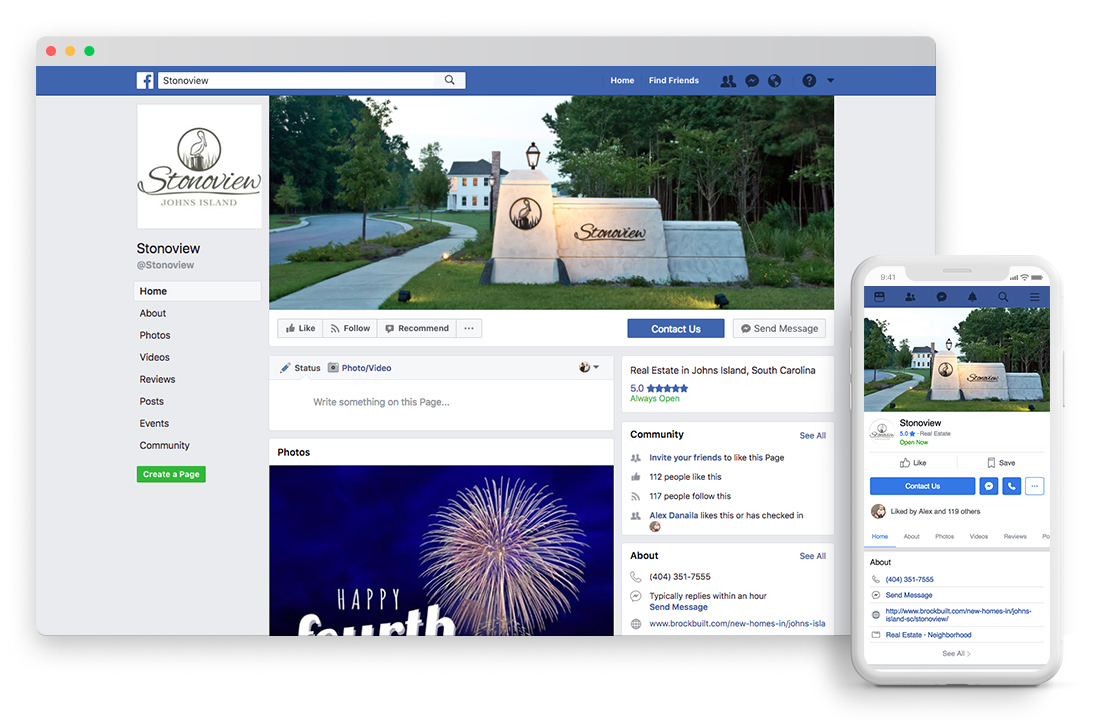Click 112 people like this text
Viewport: 1100px width, 720px height.
(x=685, y=476)
